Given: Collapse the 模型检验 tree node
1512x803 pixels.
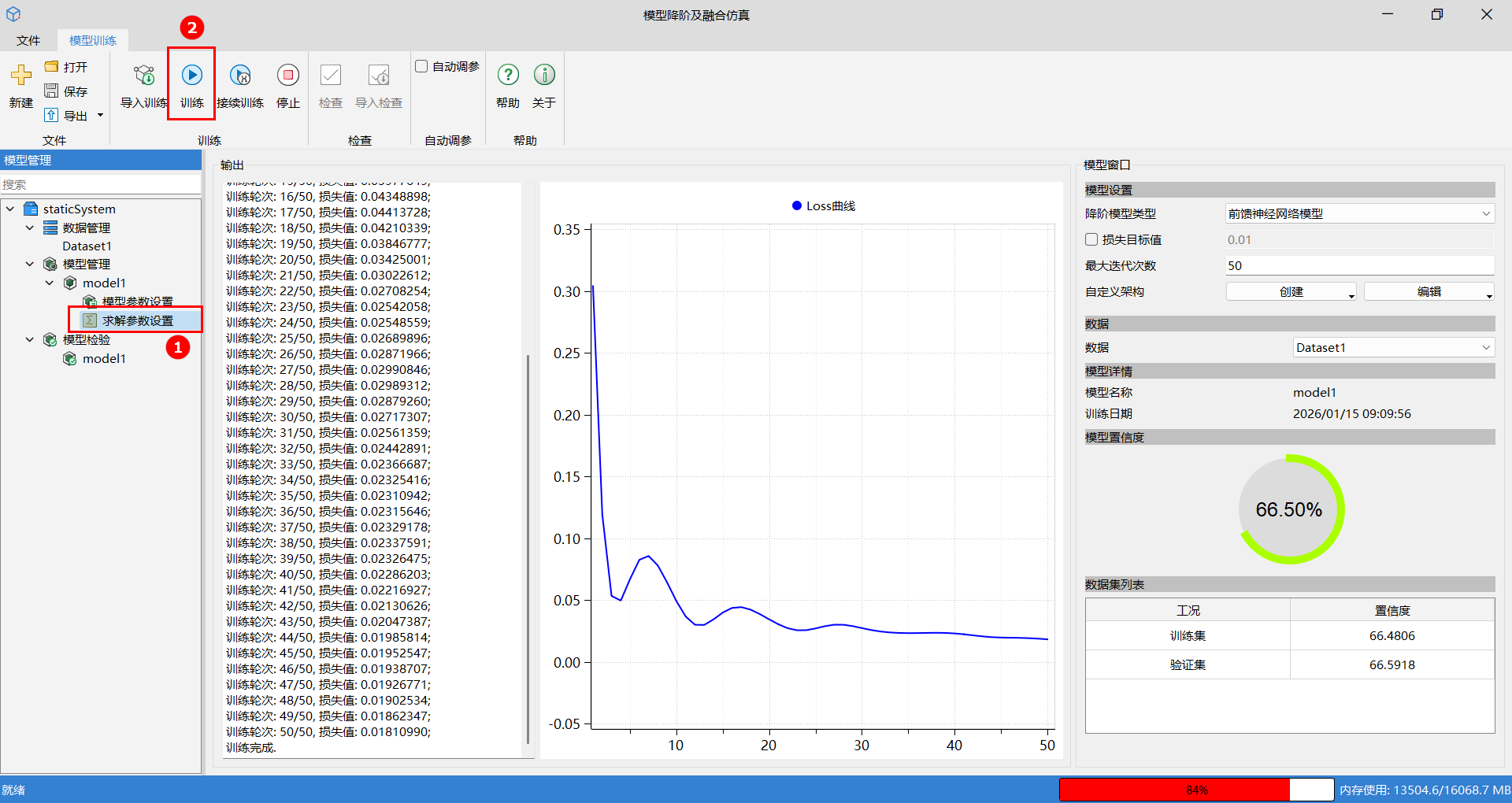Looking at the screenshot, I should (x=30, y=340).
